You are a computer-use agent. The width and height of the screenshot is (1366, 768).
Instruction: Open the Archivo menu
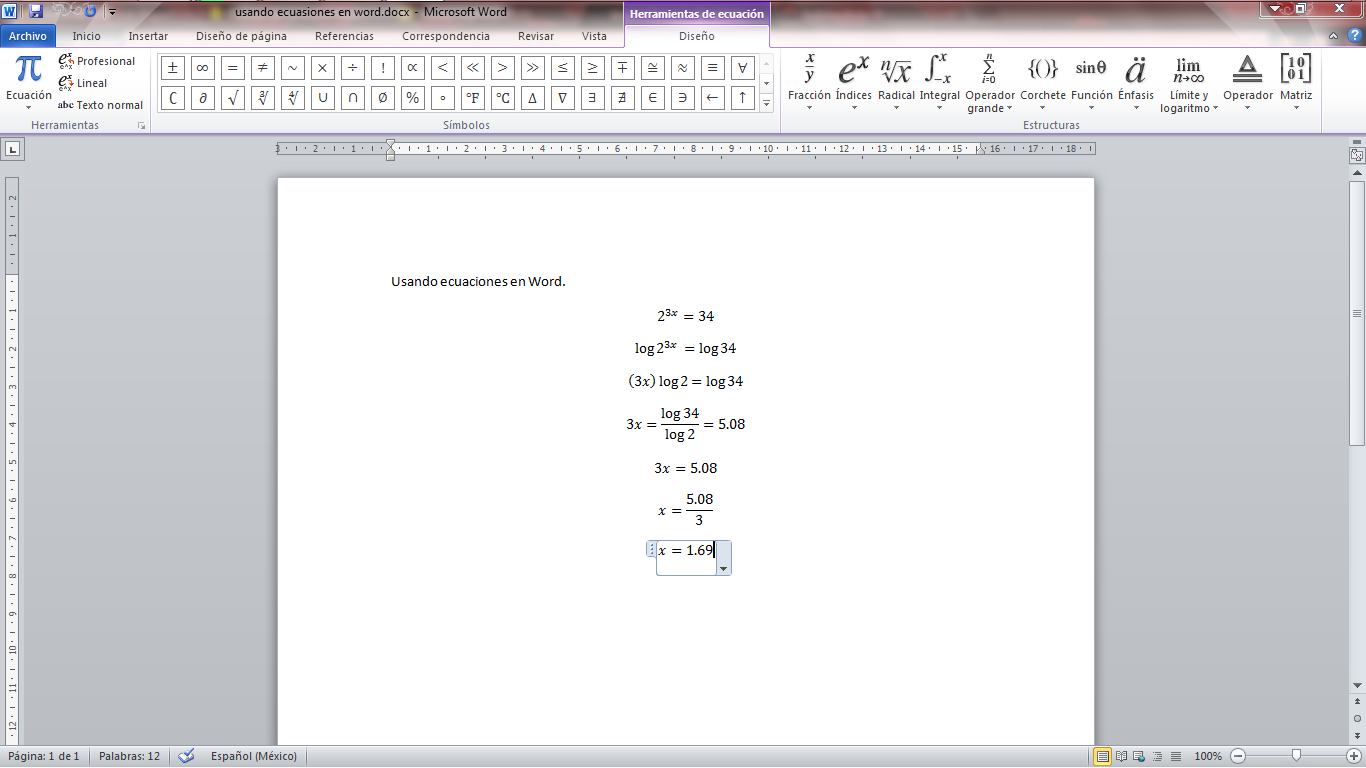pyautogui.click(x=29, y=35)
